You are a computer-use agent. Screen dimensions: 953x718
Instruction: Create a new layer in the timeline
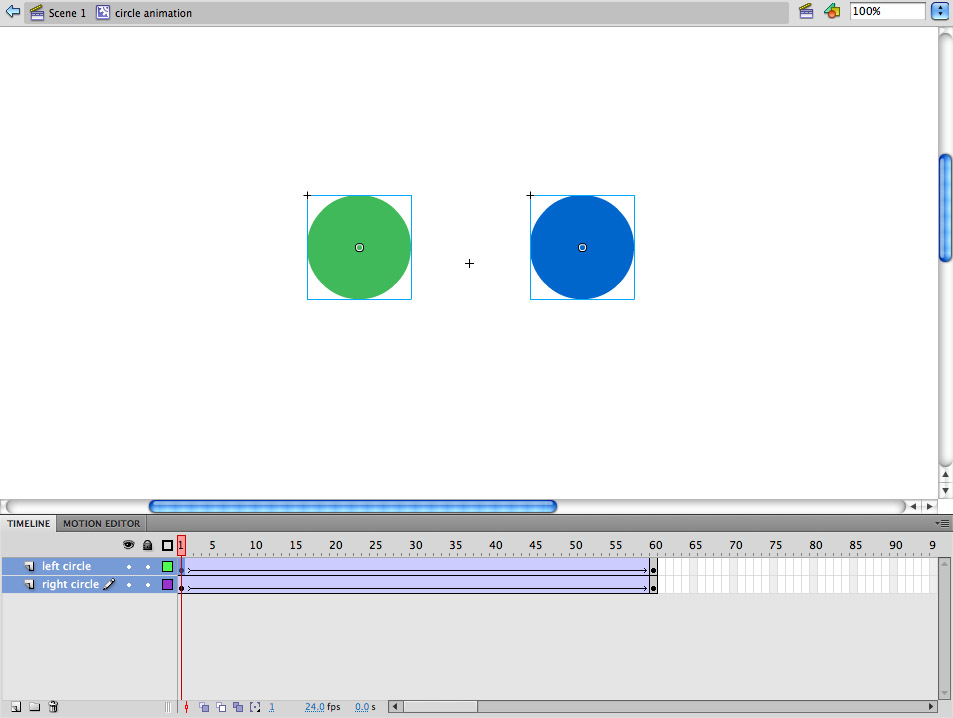(x=15, y=706)
